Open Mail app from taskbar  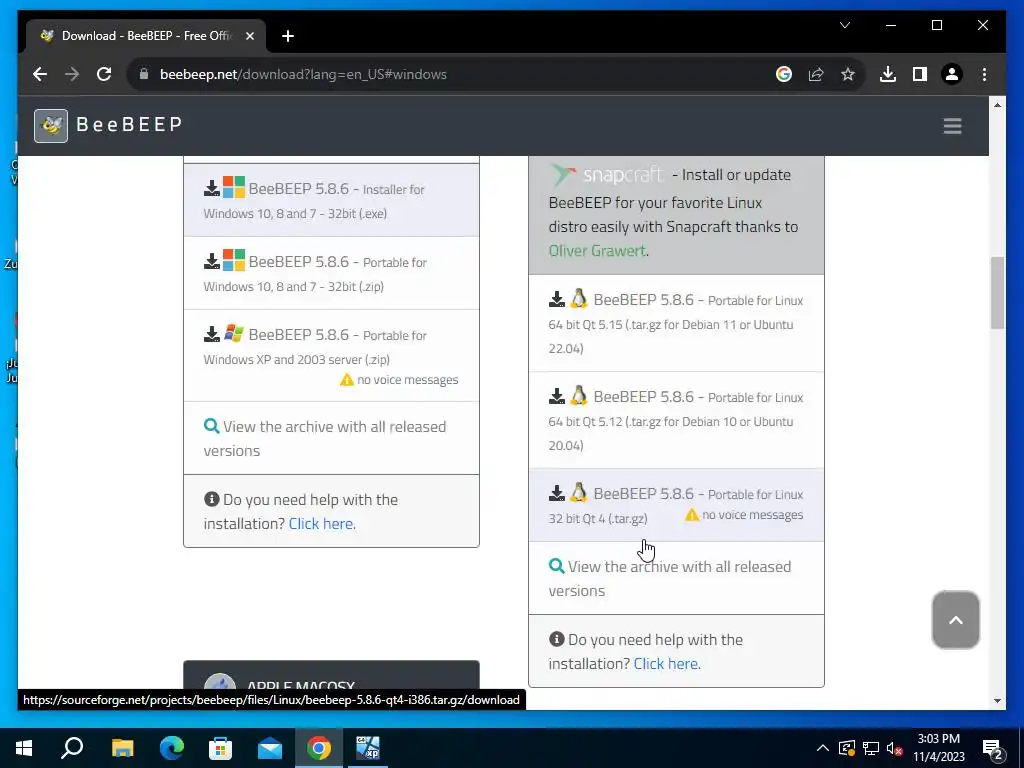(x=270, y=748)
